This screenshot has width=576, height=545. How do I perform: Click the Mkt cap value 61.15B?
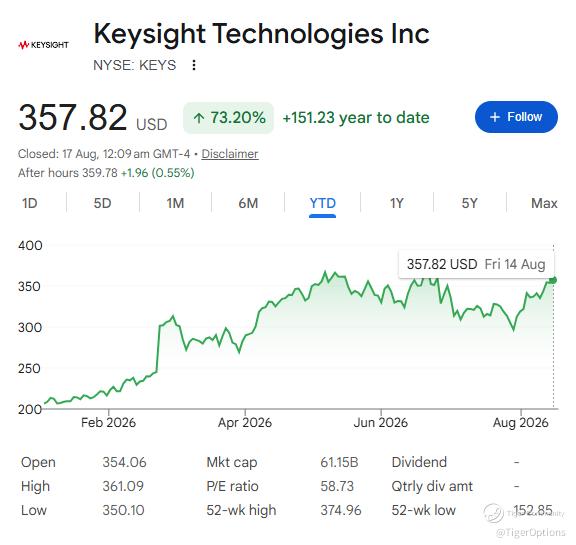pyautogui.click(x=339, y=462)
